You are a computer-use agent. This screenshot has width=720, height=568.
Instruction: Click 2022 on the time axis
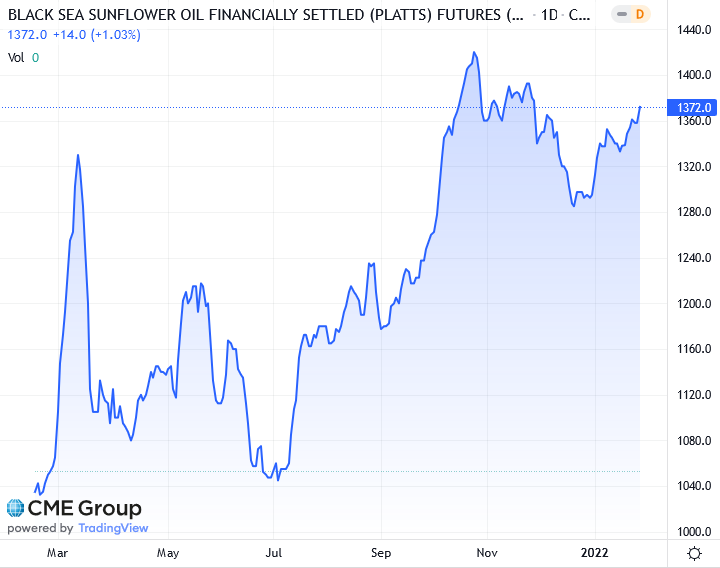pos(596,552)
